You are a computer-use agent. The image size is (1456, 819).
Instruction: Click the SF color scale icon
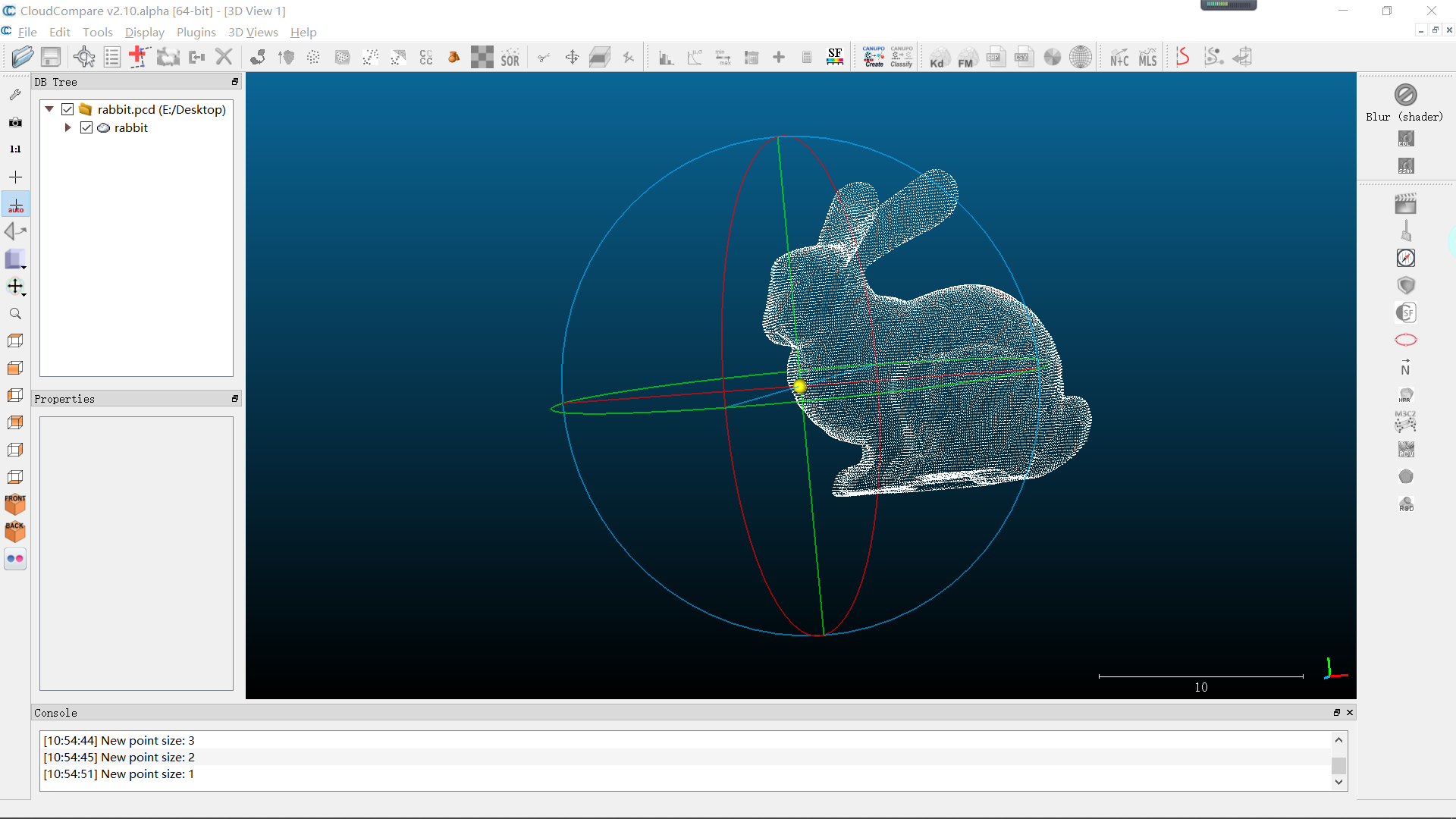pyautogui.click(x=835, y=57)
